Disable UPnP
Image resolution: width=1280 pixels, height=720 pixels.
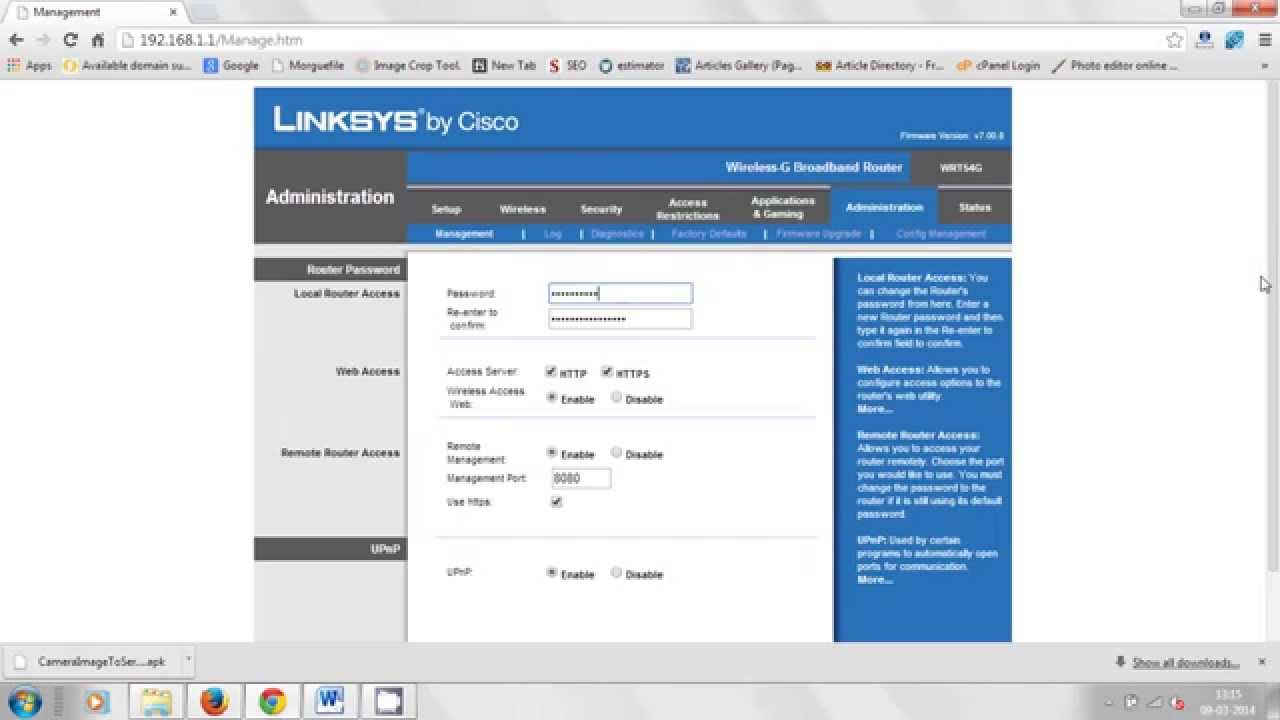[616, 573]
